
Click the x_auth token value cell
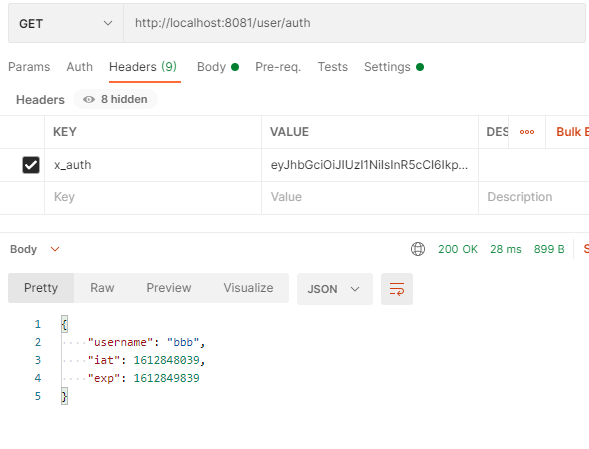(370, 165)
